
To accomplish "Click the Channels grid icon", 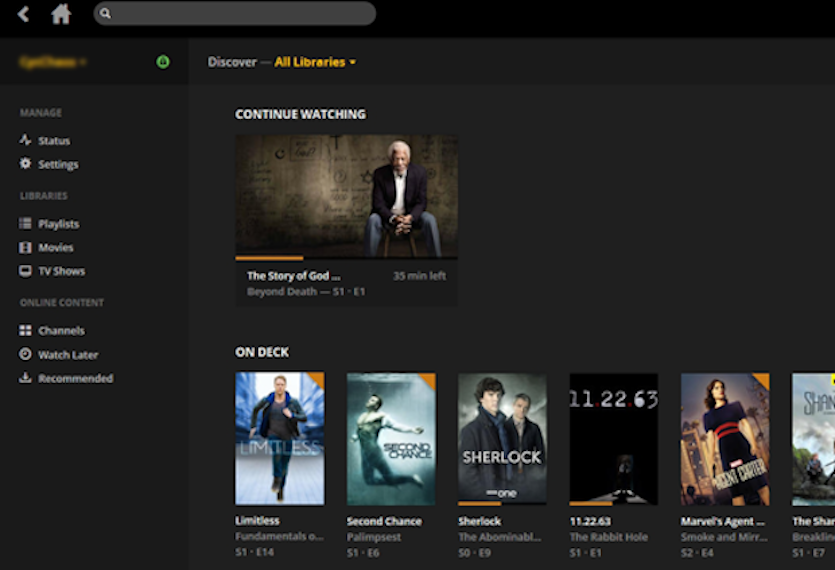I will pos(25,330).
